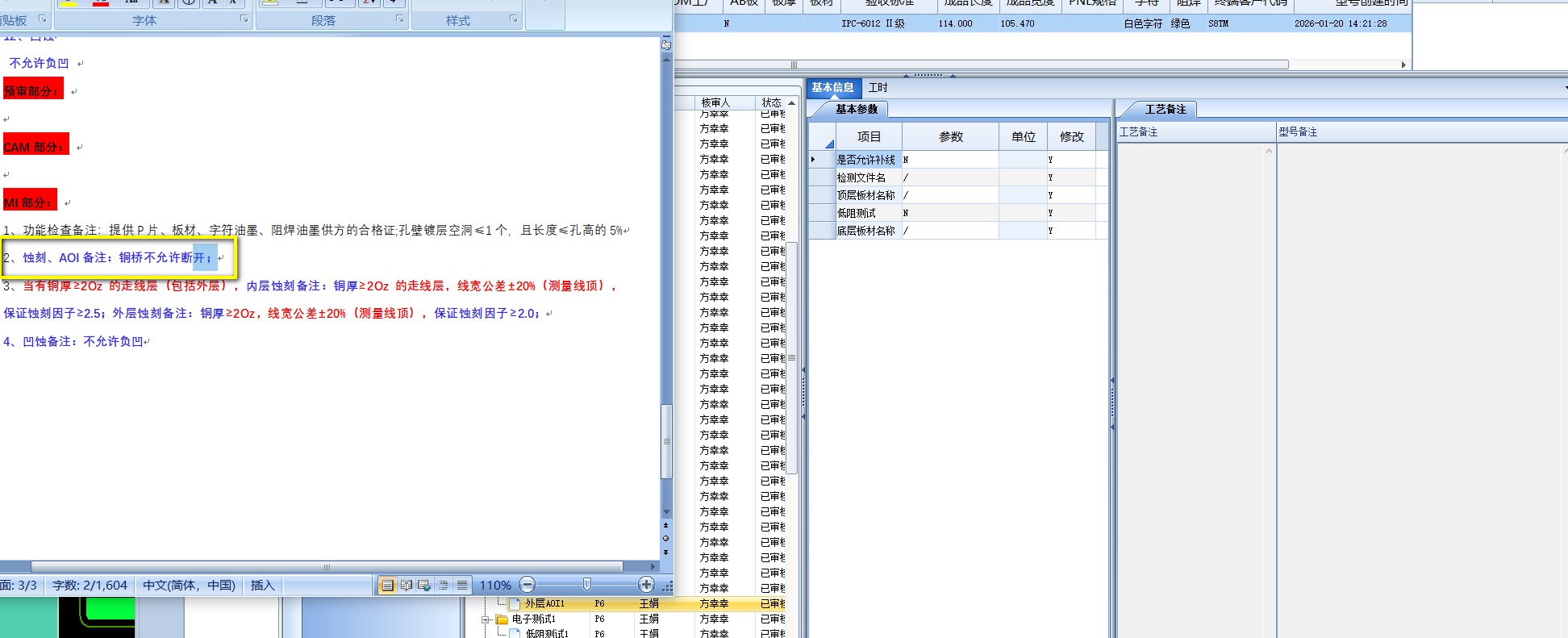Click the 白色字符 cell

1144,24
